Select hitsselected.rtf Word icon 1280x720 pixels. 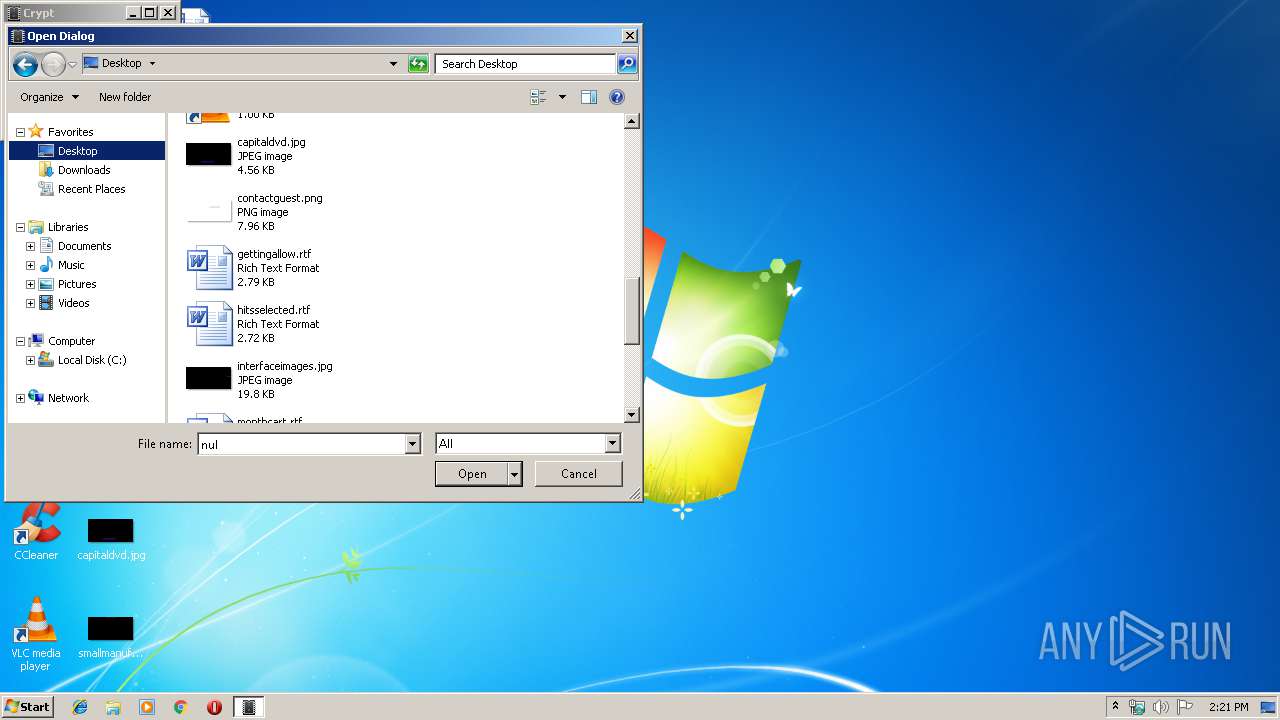tap(209, 324)
